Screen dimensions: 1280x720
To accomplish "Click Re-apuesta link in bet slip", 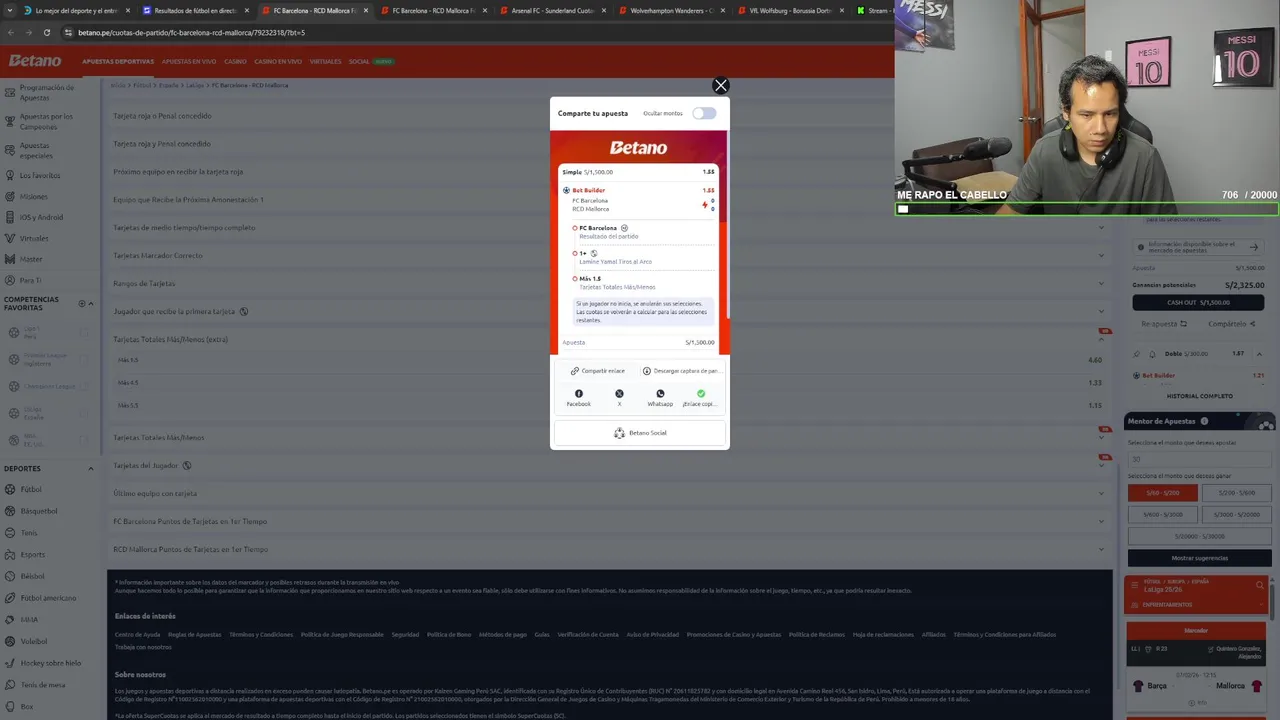I will point(1164,324).
